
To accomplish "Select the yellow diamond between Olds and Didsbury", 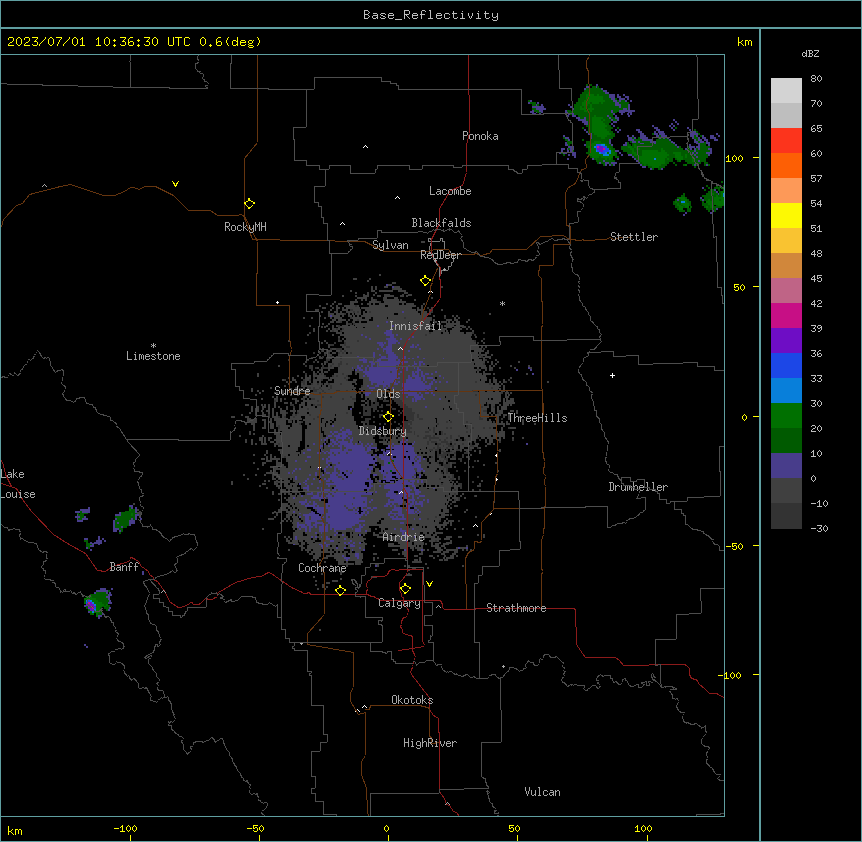I will (388, 416).
